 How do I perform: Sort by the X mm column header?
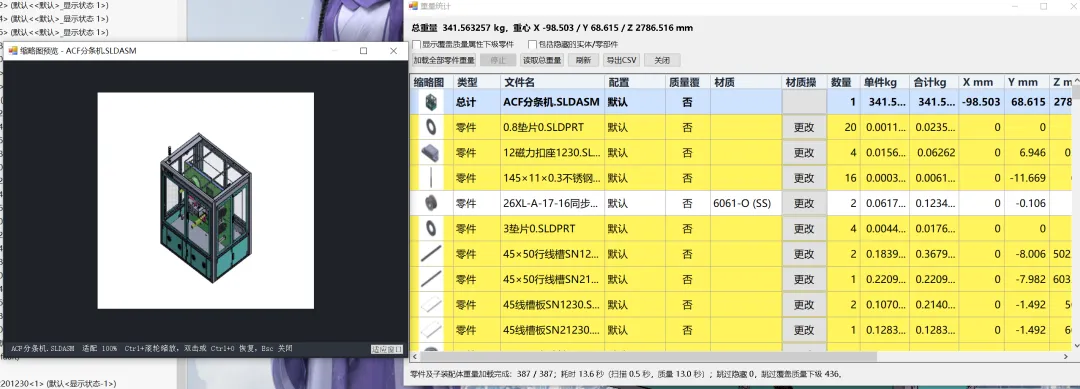click(982, 82)
